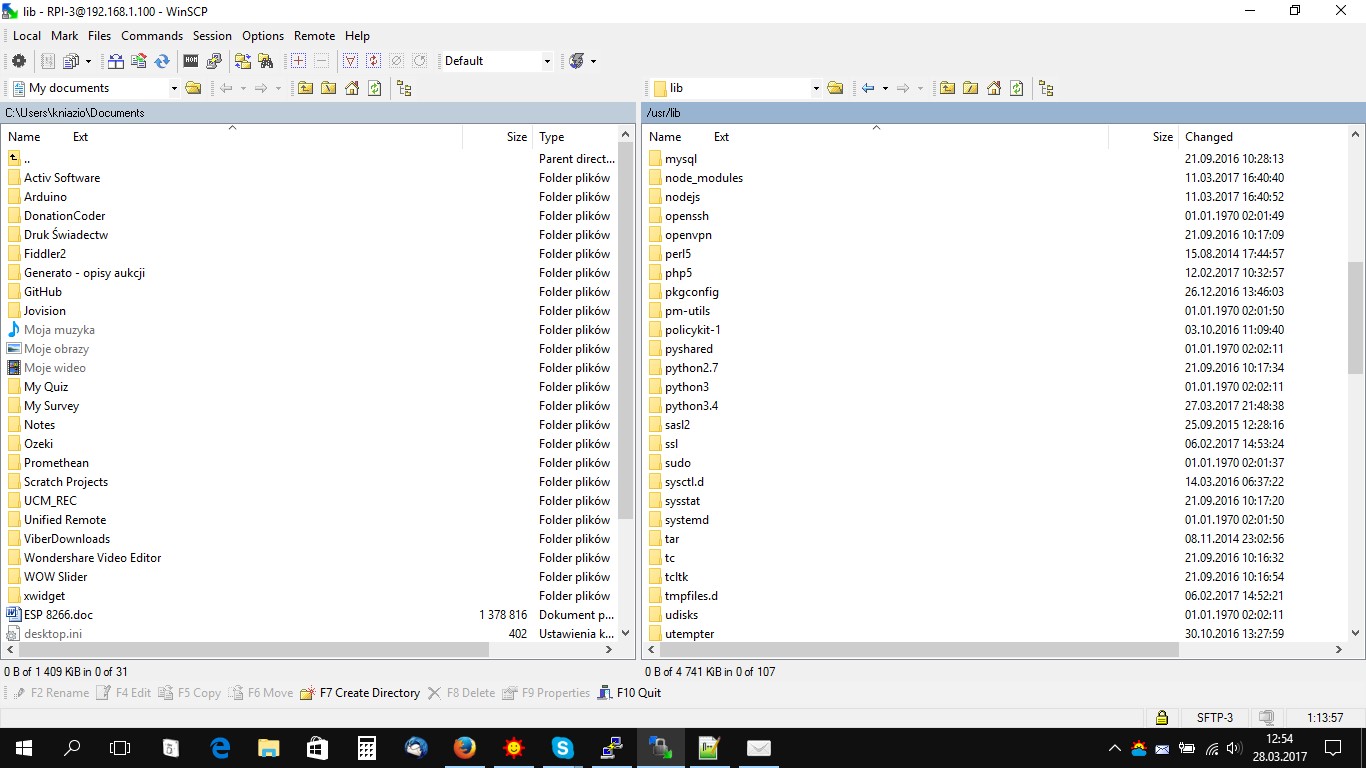Click the Invert Selection toolbar icon

point(373,61)
